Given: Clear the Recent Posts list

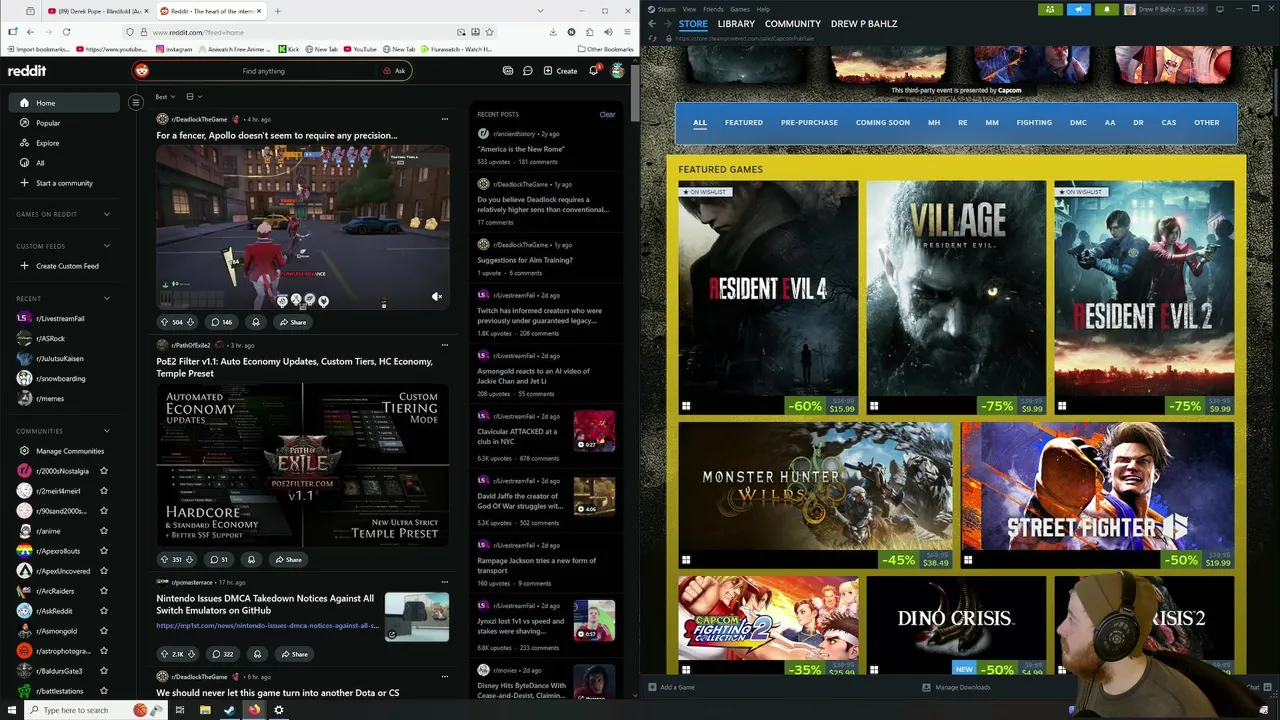Looking at the screenshot, I should [607, 114].
